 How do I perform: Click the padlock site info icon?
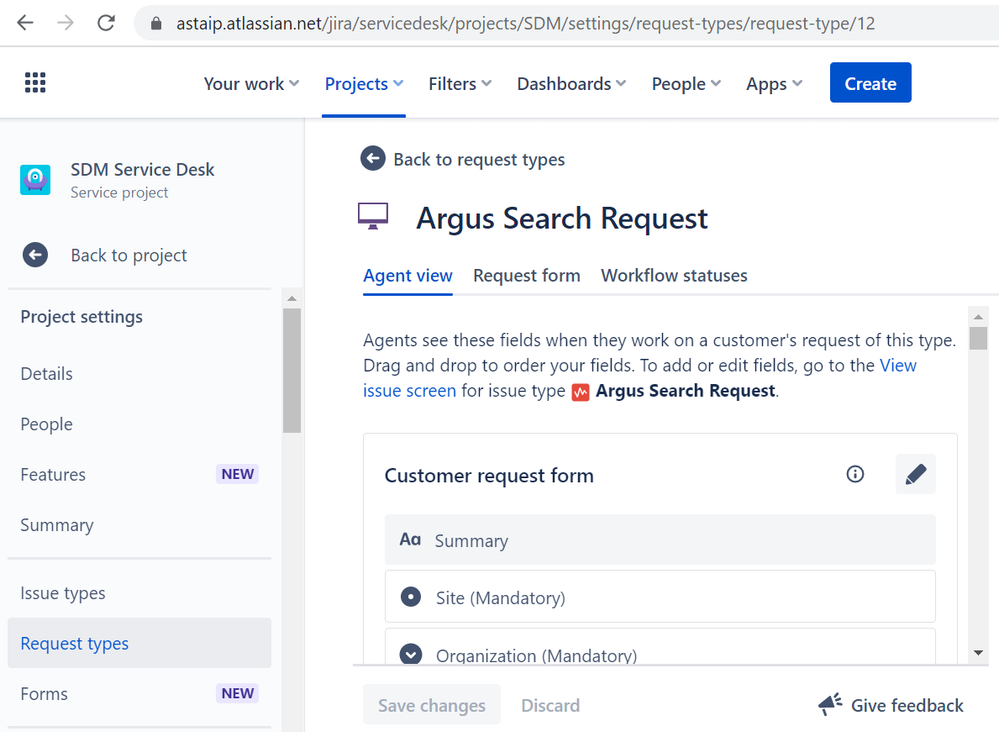[x=156, y=24]
